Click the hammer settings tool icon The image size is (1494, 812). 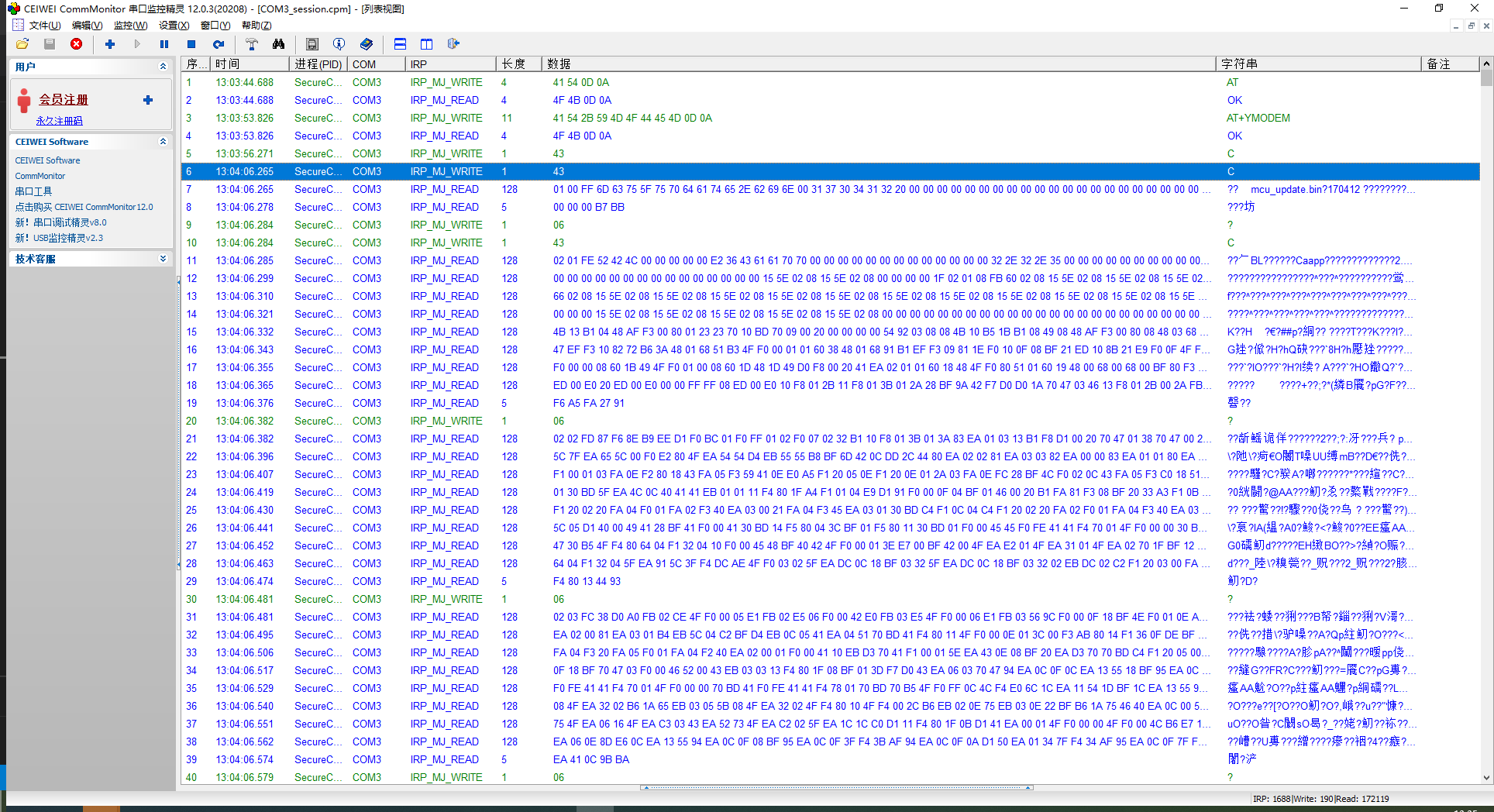tap(251, 44)
